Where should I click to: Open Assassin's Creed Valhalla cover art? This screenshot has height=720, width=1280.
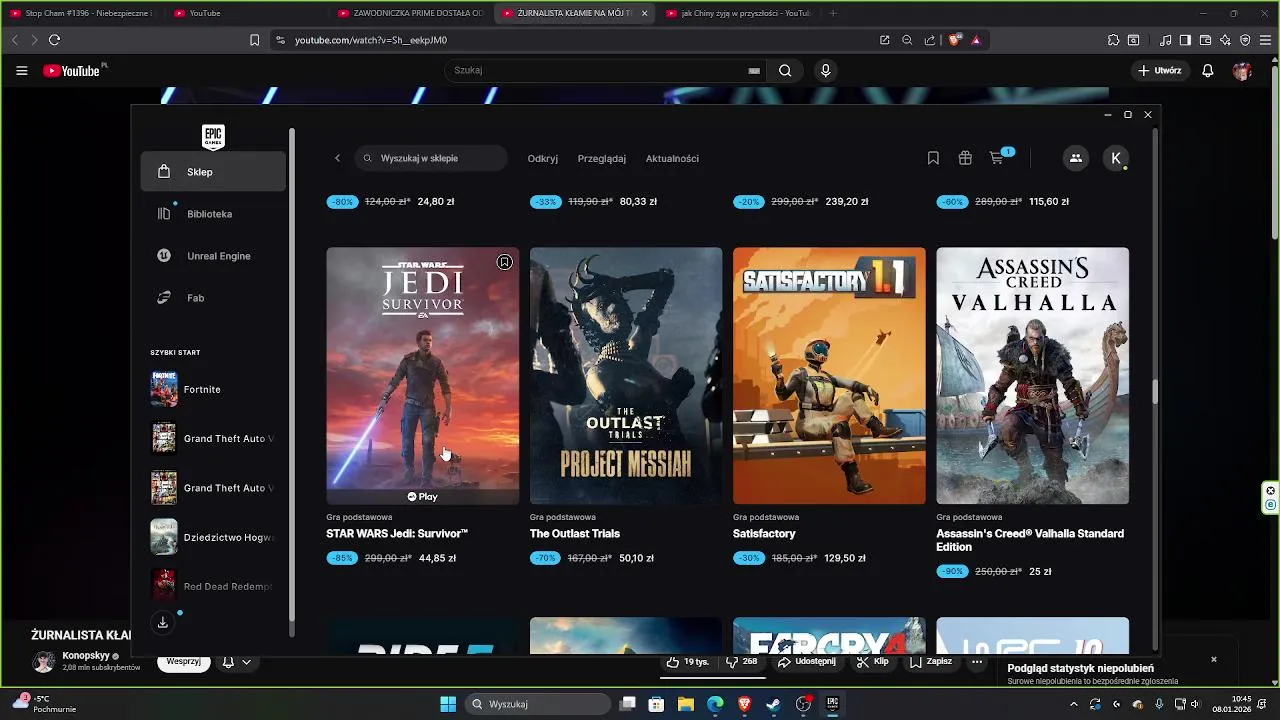pos(1033,376)
